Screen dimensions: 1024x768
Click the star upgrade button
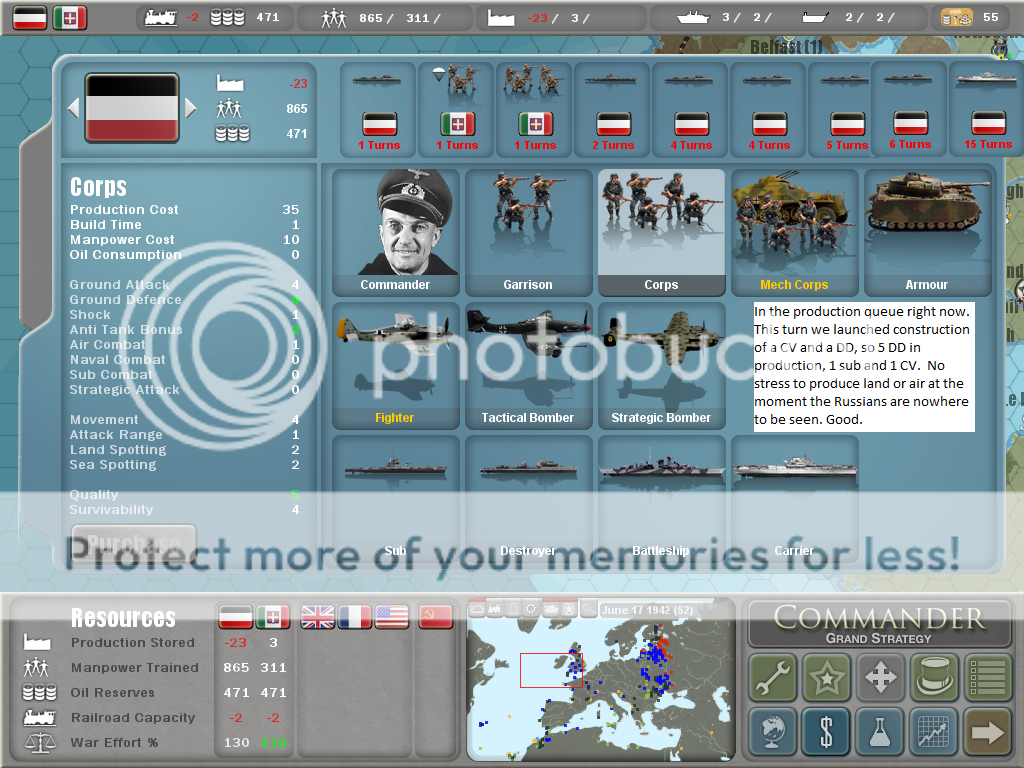coord(826,678)
